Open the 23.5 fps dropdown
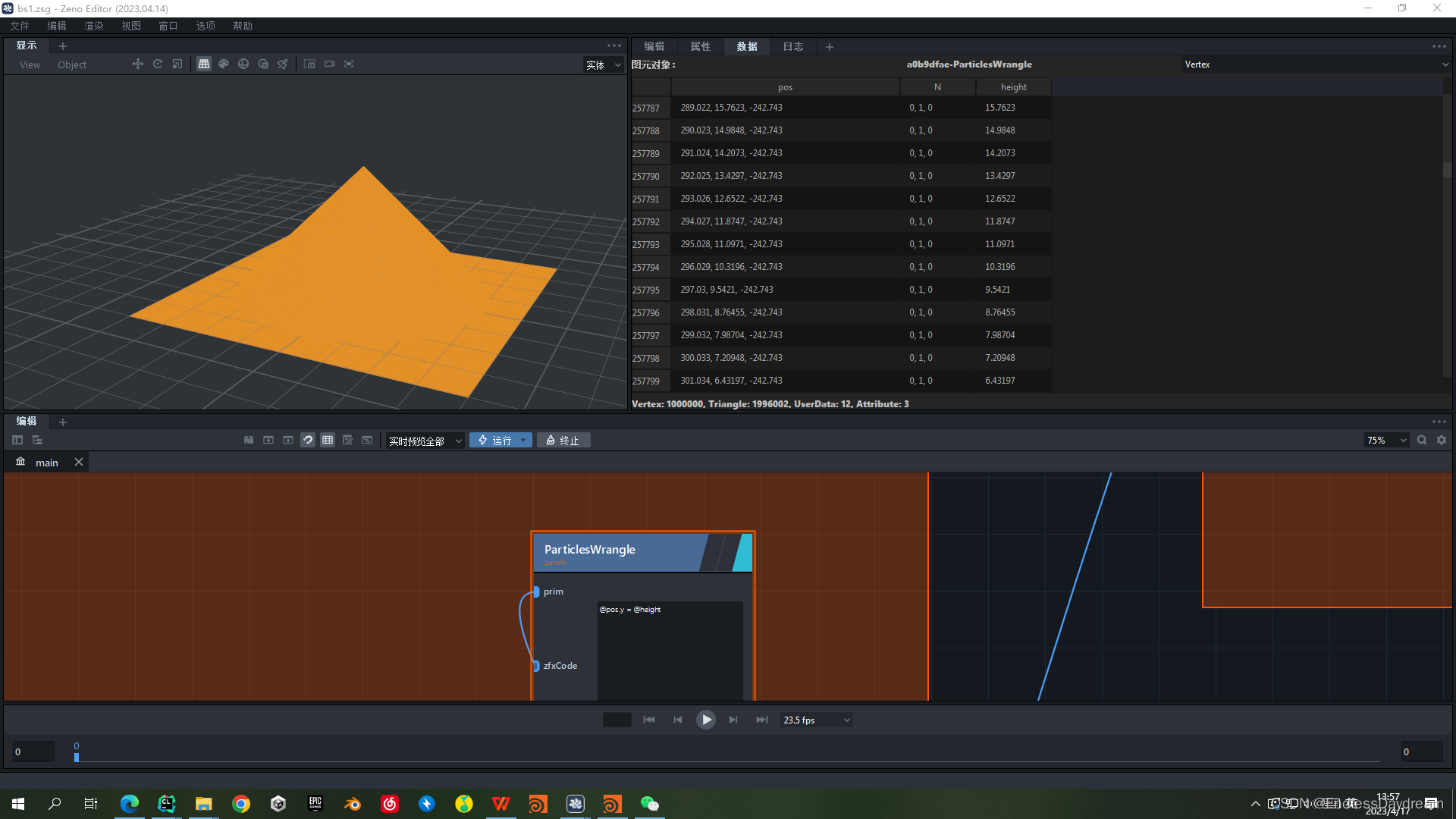The height and width of the screenshot is (819, 1456). click(816, 720)
